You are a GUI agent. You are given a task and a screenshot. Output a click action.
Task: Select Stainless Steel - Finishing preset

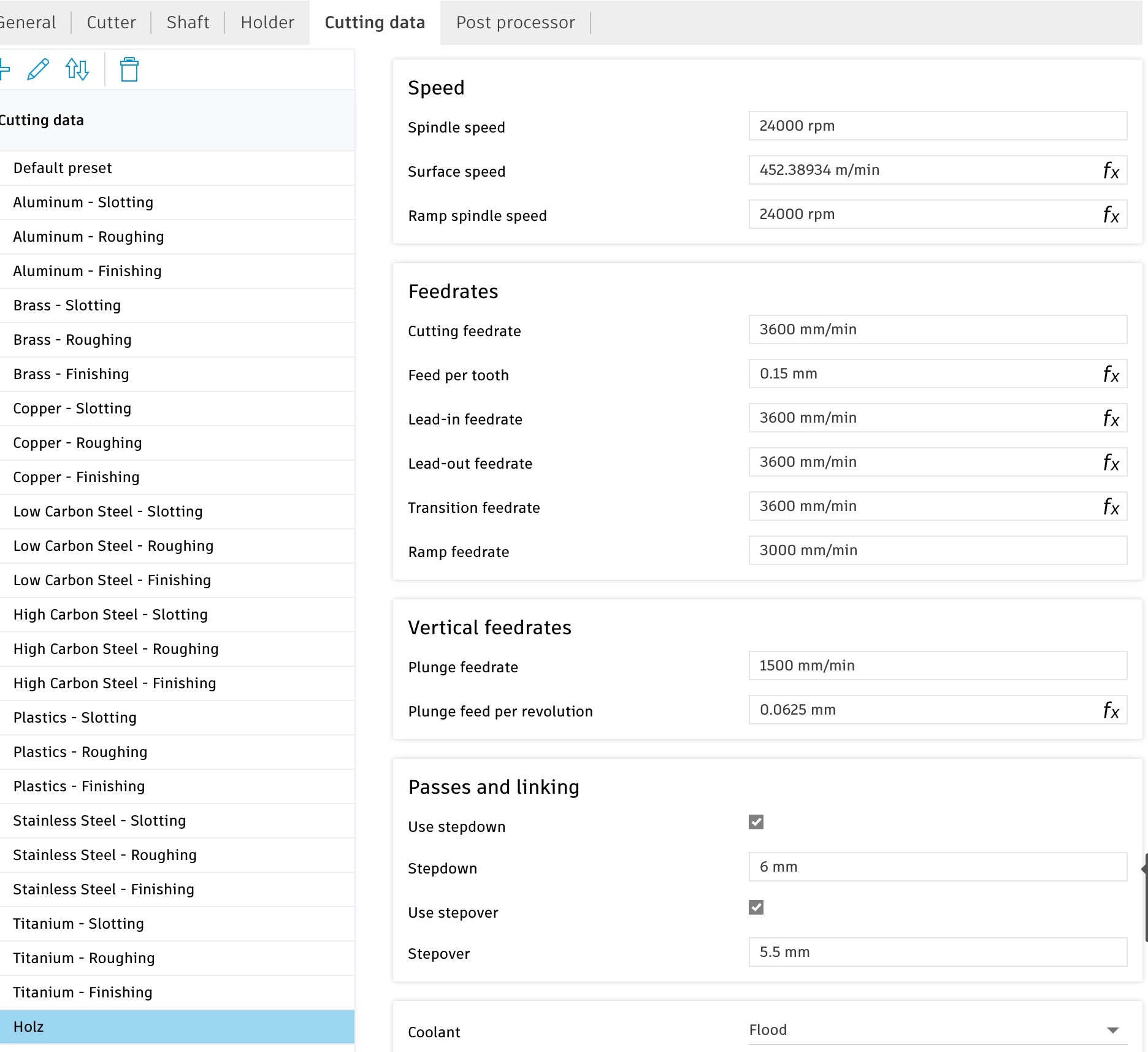tap(177, 889)
